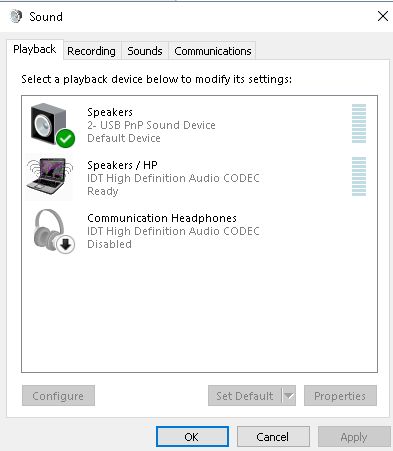Click the disabled down-arrow badge on headphones
The image size is (393, 451).
tap(66, 245)
